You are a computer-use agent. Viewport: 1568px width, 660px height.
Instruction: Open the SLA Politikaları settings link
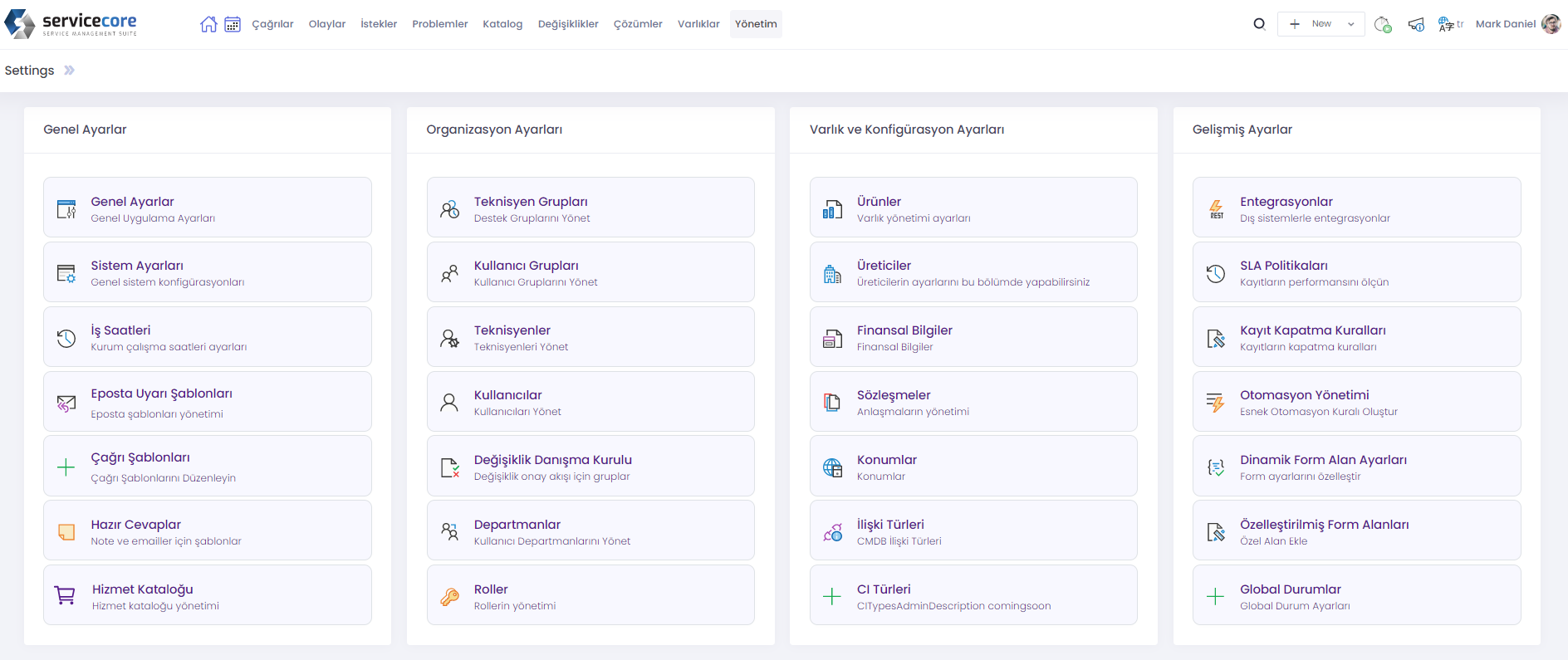click(x=1283, y=266)
